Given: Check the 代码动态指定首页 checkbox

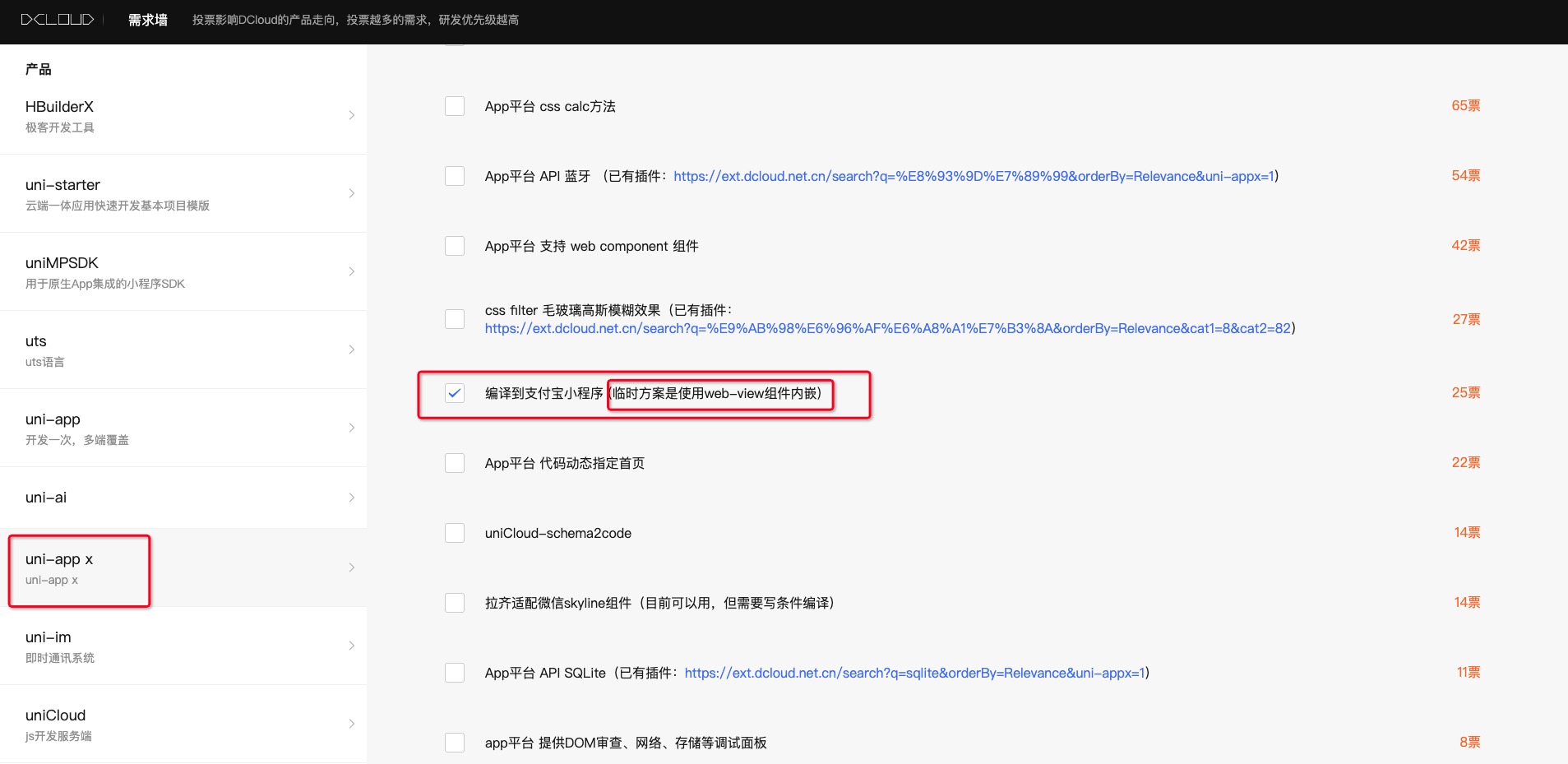Looking at the screenshot, I should point(455,463).
